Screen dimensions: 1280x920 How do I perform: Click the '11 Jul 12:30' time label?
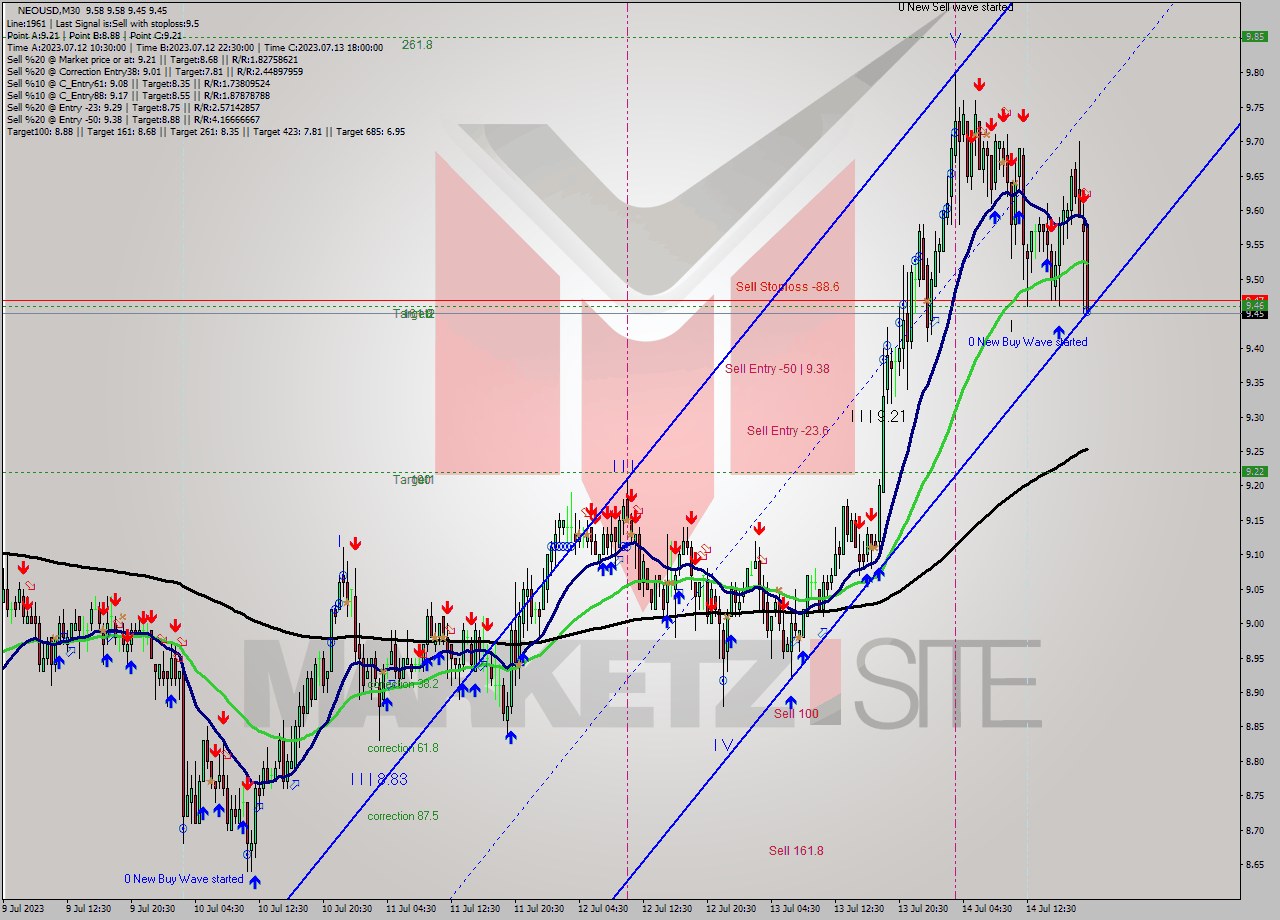(x=473, y=909)
